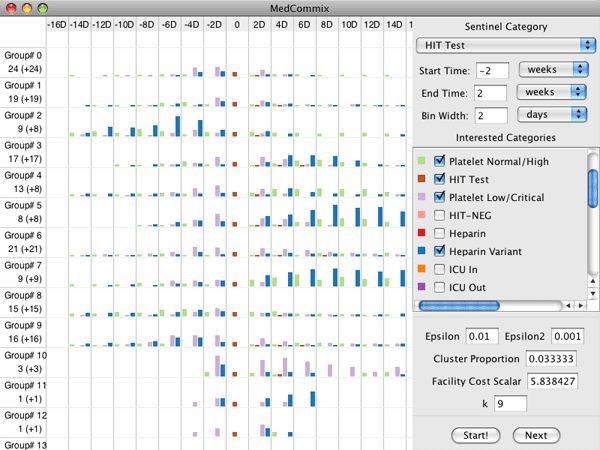Click the scroll right arrow of categories list

pyautogui.click(x=581, y=305)
